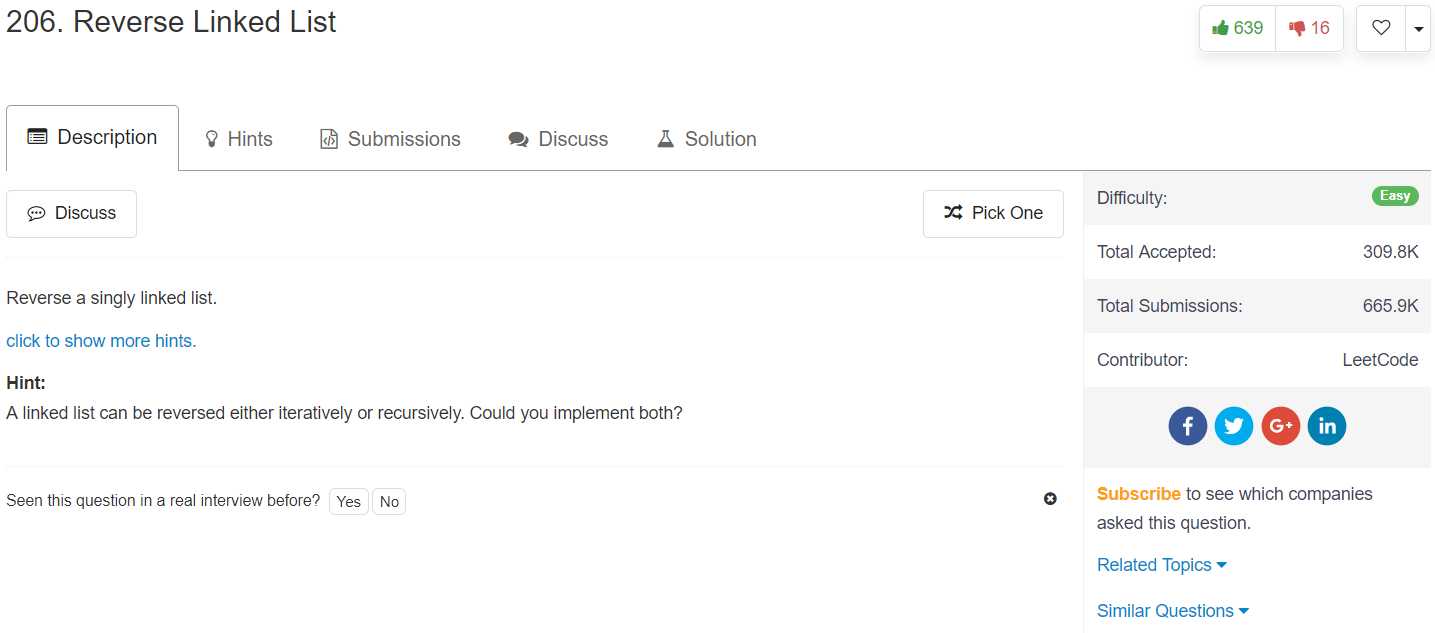
Task: Answer Yes to seen in interview
Action: (349, 501)
